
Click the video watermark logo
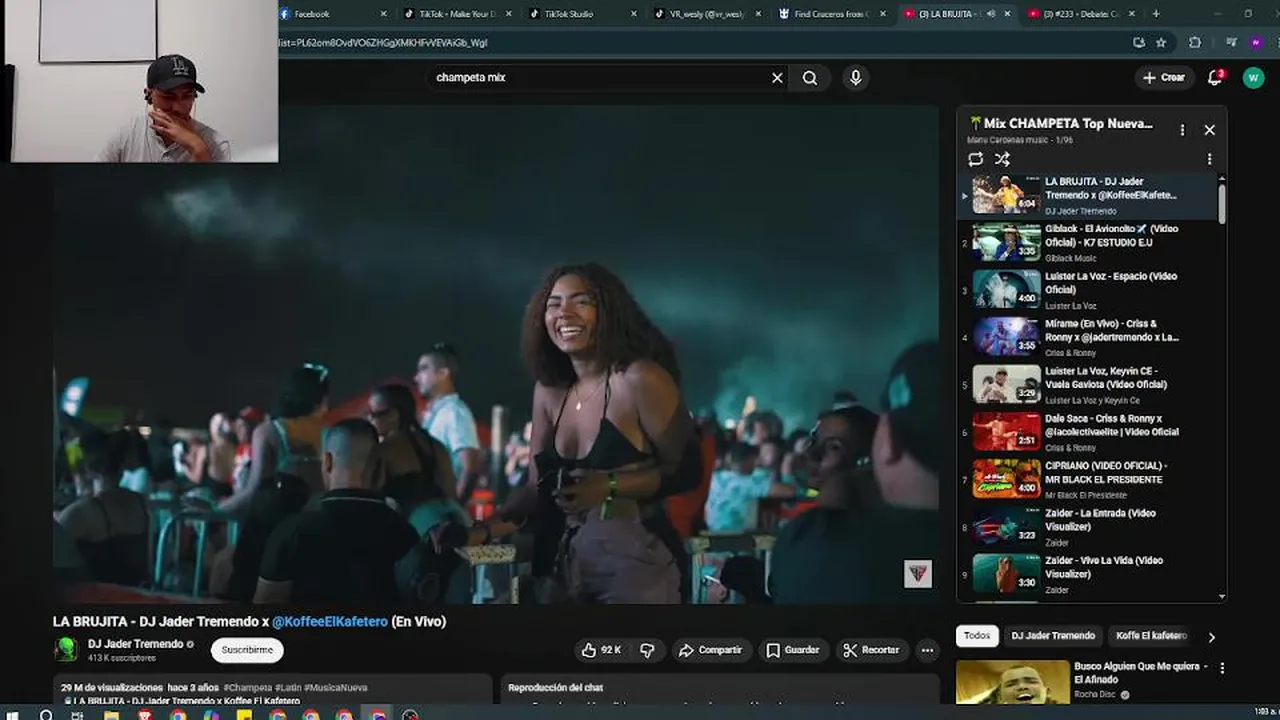click(x=918, y=573)
